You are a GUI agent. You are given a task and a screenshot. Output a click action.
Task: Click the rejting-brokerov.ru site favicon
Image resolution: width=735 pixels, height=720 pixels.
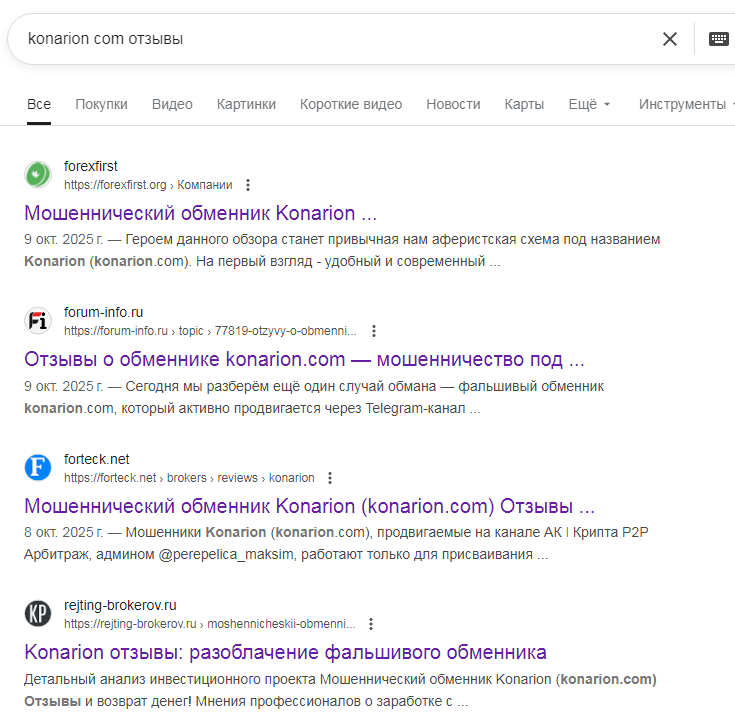click(38, 614)
